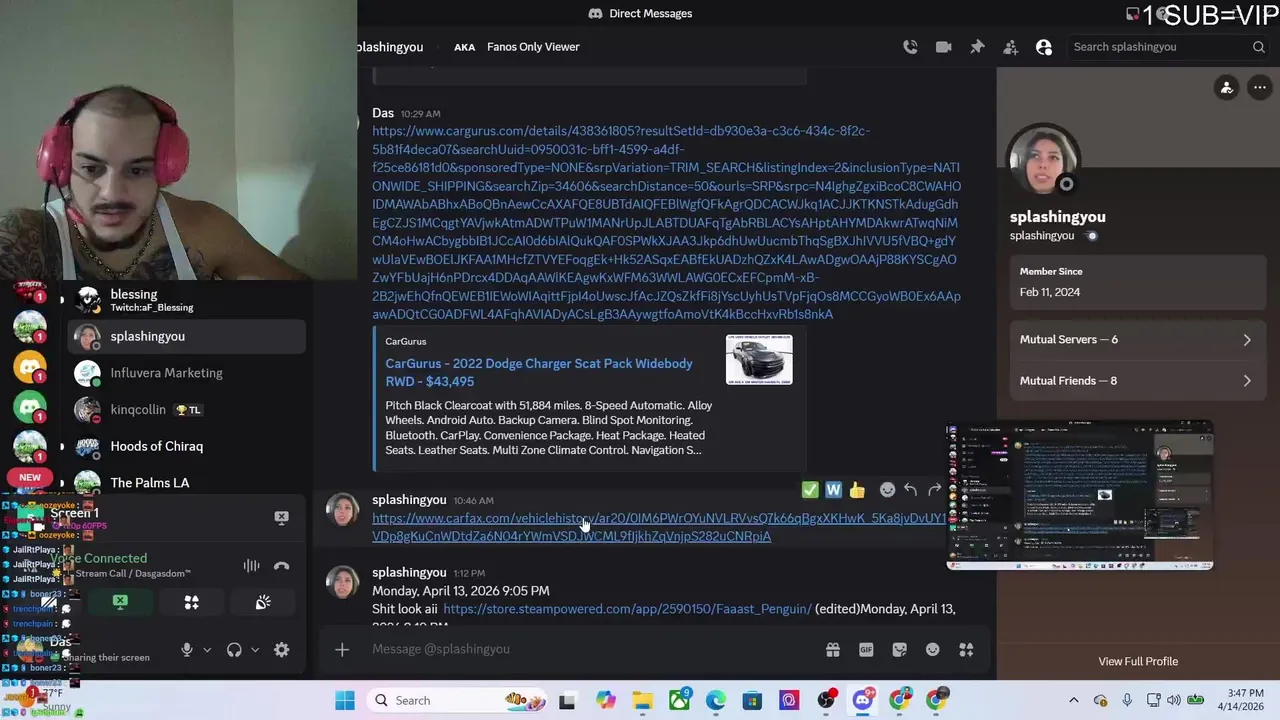Viewport: 1280px width, 720px height.
Task: Open Discord from the taskbar
Action: click(x=863, y=701)
